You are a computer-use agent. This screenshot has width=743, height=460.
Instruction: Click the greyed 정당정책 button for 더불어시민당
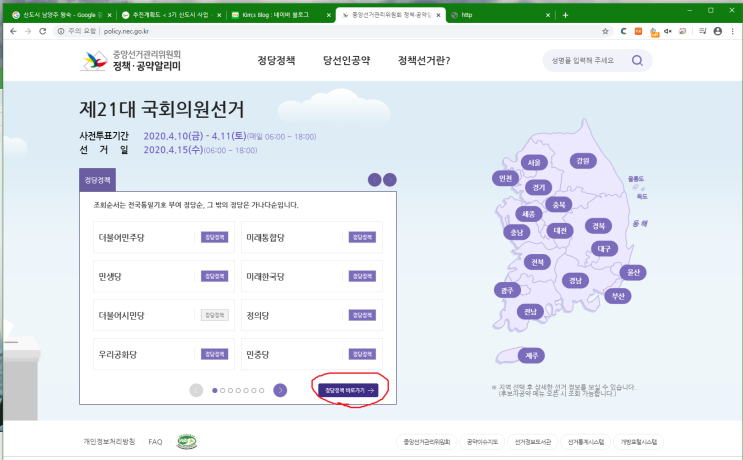coord(215,315)
